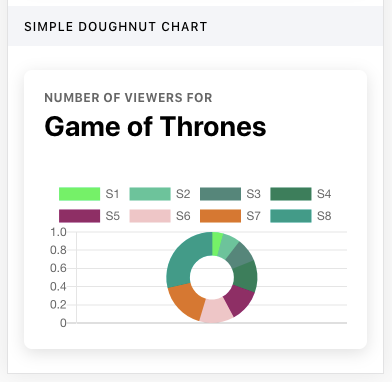
Task: Toggle the S7 orange legend box
Action: pyautogui.click(x=220, y=216)
